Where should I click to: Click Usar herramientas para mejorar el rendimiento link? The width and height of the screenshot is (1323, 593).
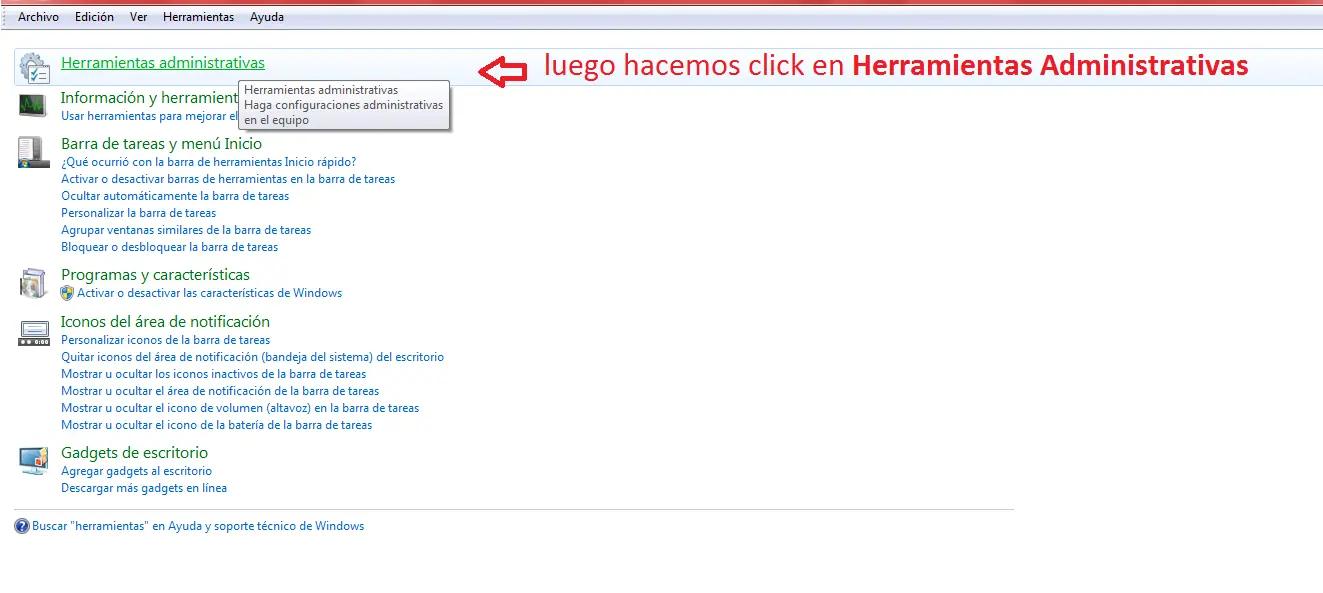click(x=149, y=116)
